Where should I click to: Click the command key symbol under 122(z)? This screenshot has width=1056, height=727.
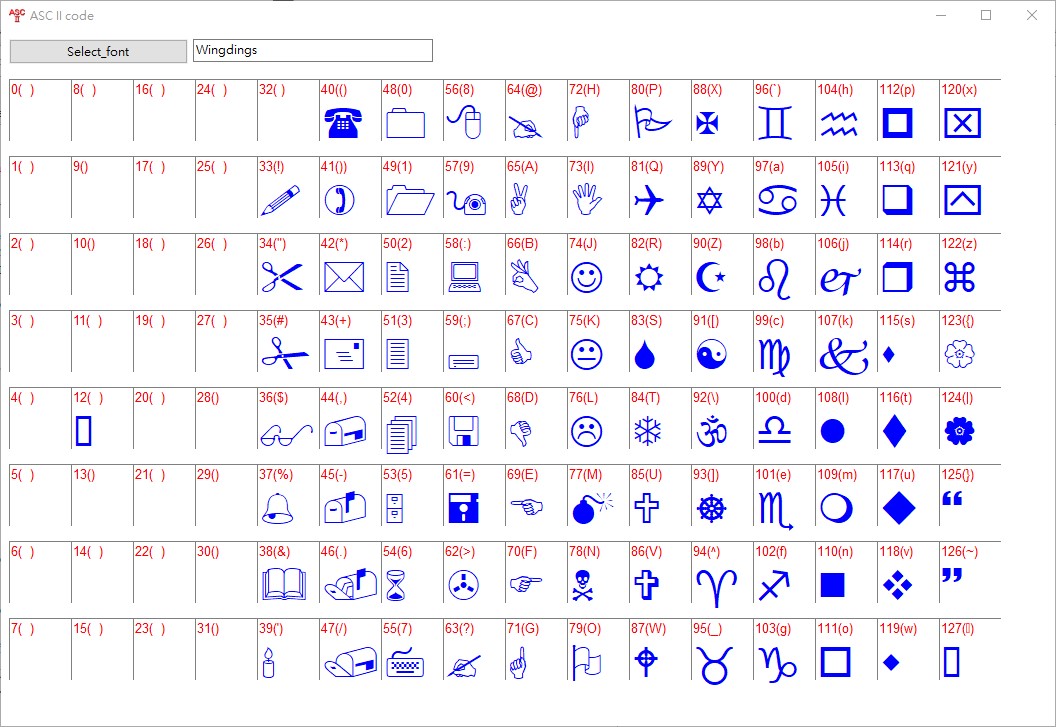coord(959,277)
